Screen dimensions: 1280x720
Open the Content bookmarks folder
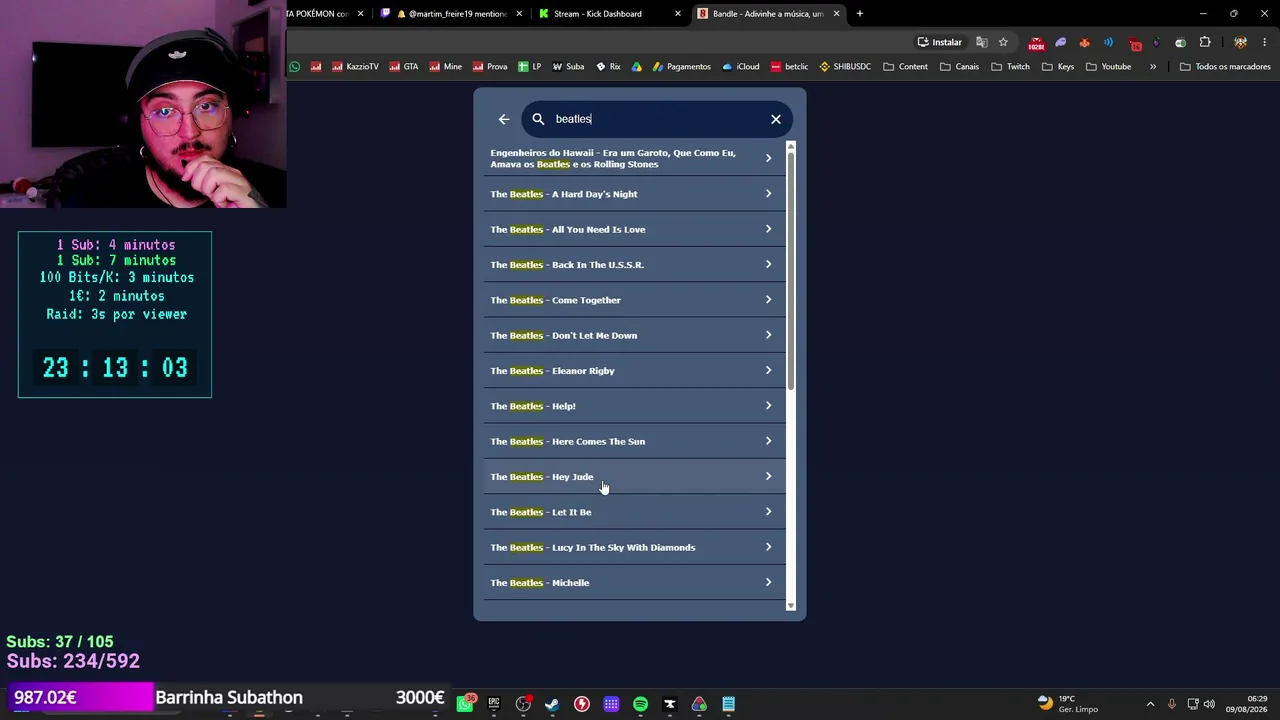pos(905,67)
